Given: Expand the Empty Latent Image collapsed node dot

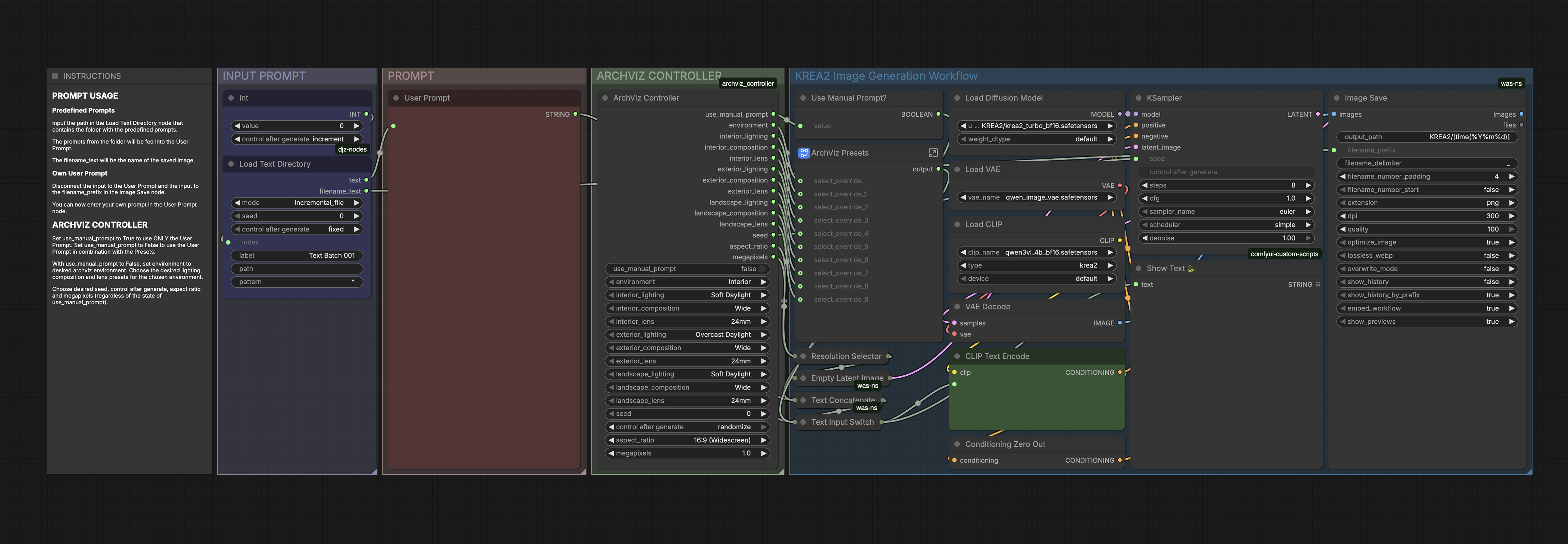Looking at the screenshot, I should tap(803, 378).
